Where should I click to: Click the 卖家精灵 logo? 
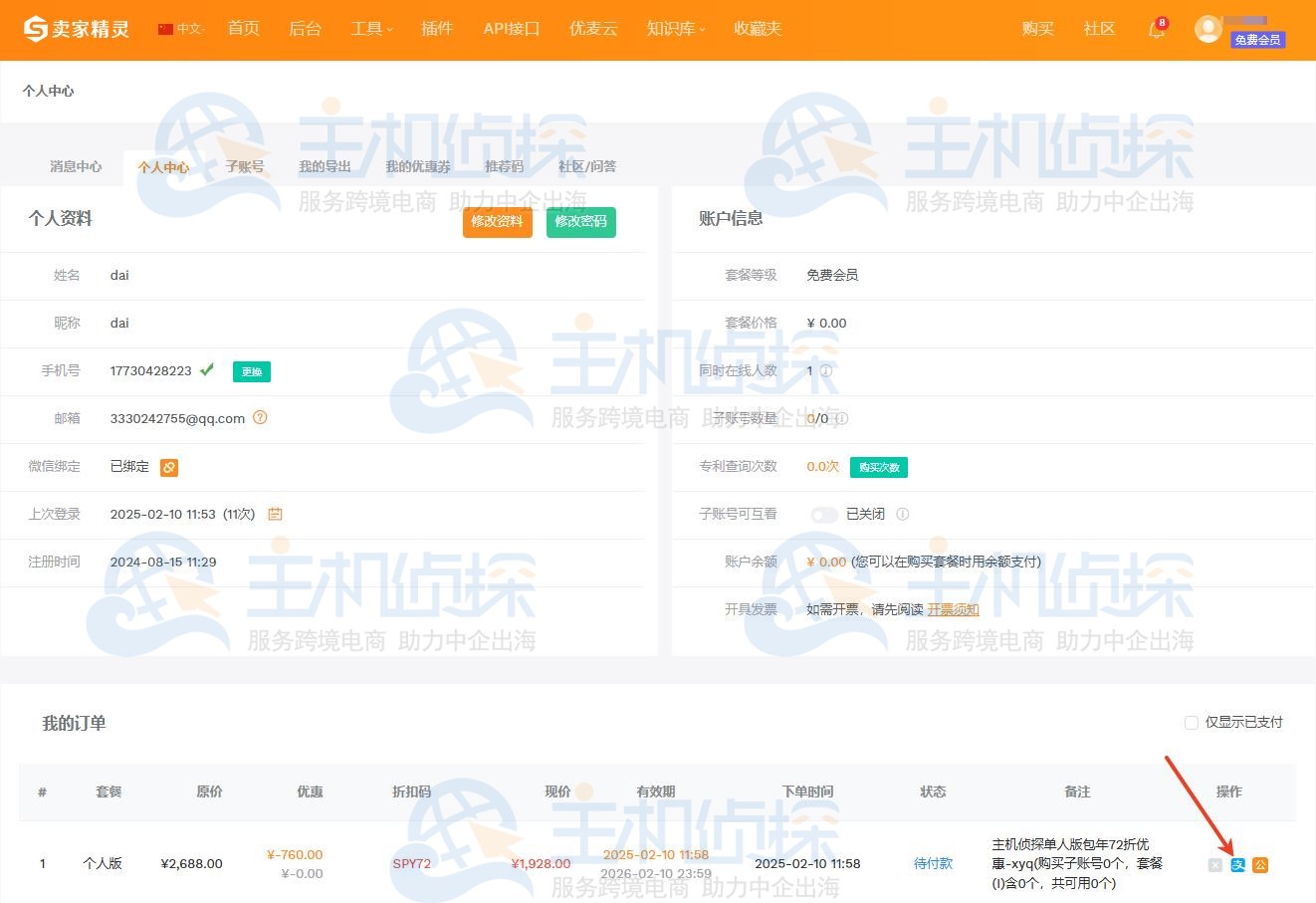coord(75,28)
